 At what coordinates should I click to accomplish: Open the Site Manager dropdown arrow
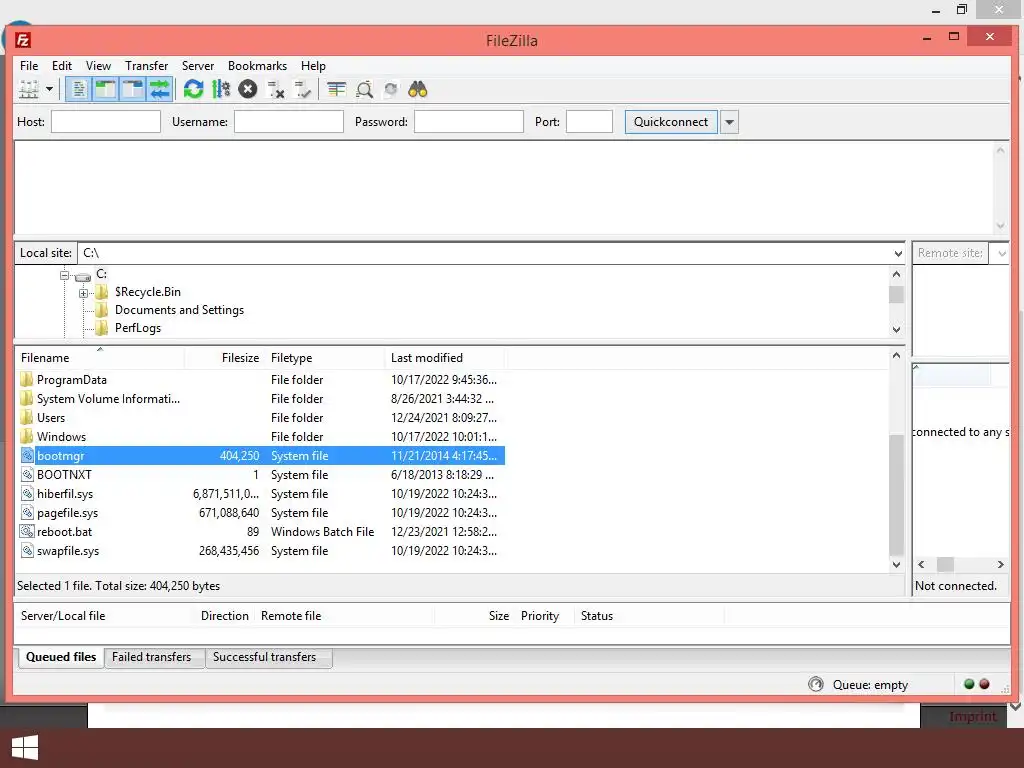click(49, 89)
